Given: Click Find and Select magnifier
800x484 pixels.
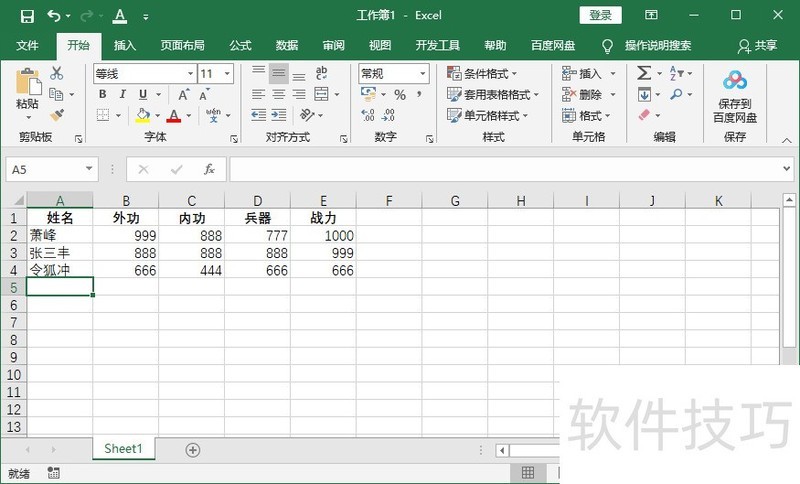Looking at the screenshot, I should pyautogui.click(x=677, y=94).
